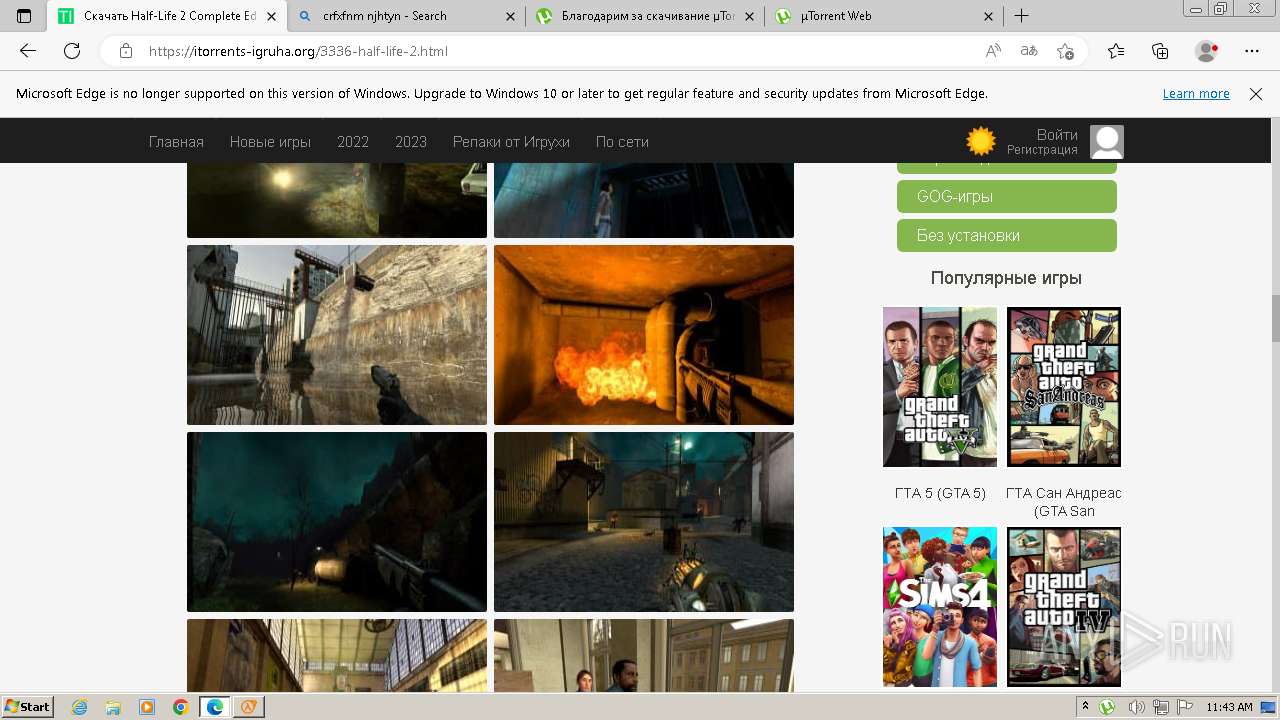Click Регистрация link
The width and height of the screenshot is (1280, 720).
pos(1042,150)
